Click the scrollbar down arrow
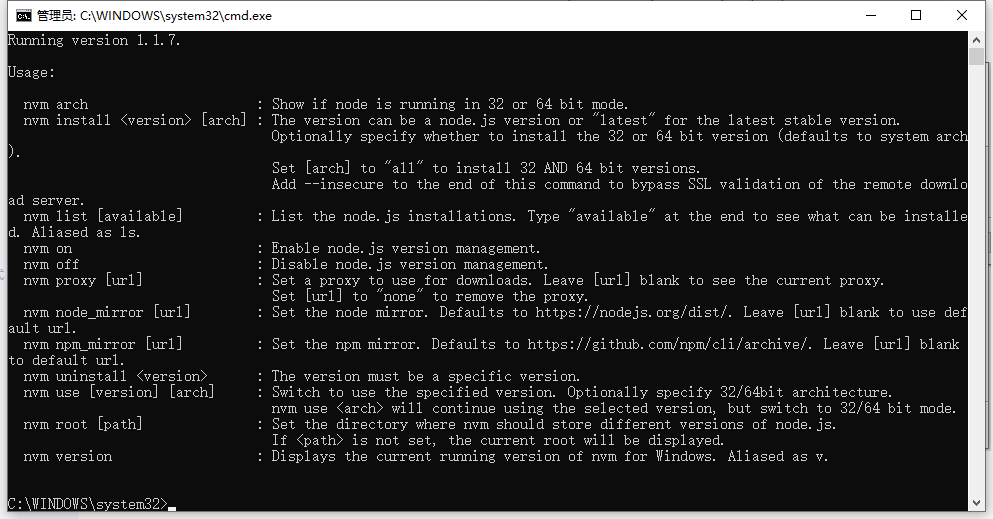 (976, 503)
